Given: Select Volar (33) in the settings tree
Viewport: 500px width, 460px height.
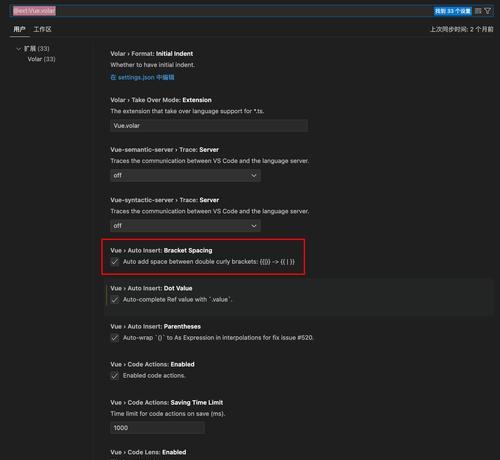Looking at the screenshot, I should pyautogui.click(x=41, y=59).
